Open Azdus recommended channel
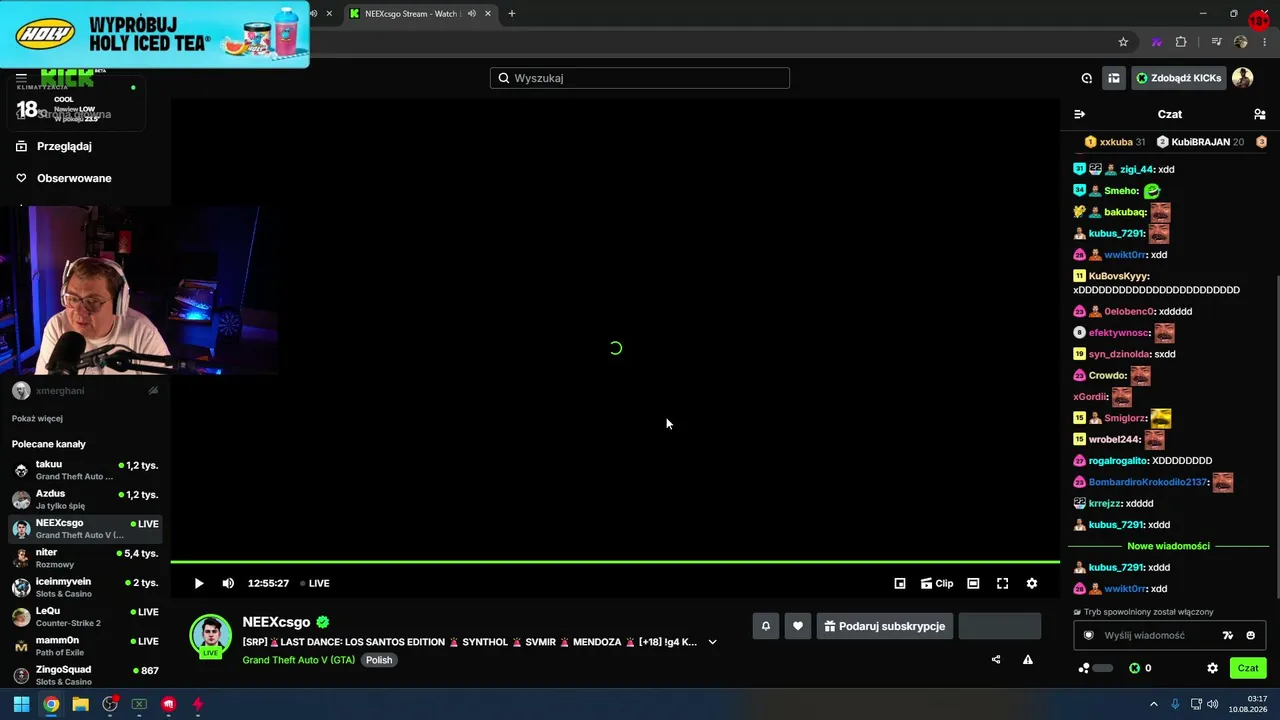 coord(85,499)
